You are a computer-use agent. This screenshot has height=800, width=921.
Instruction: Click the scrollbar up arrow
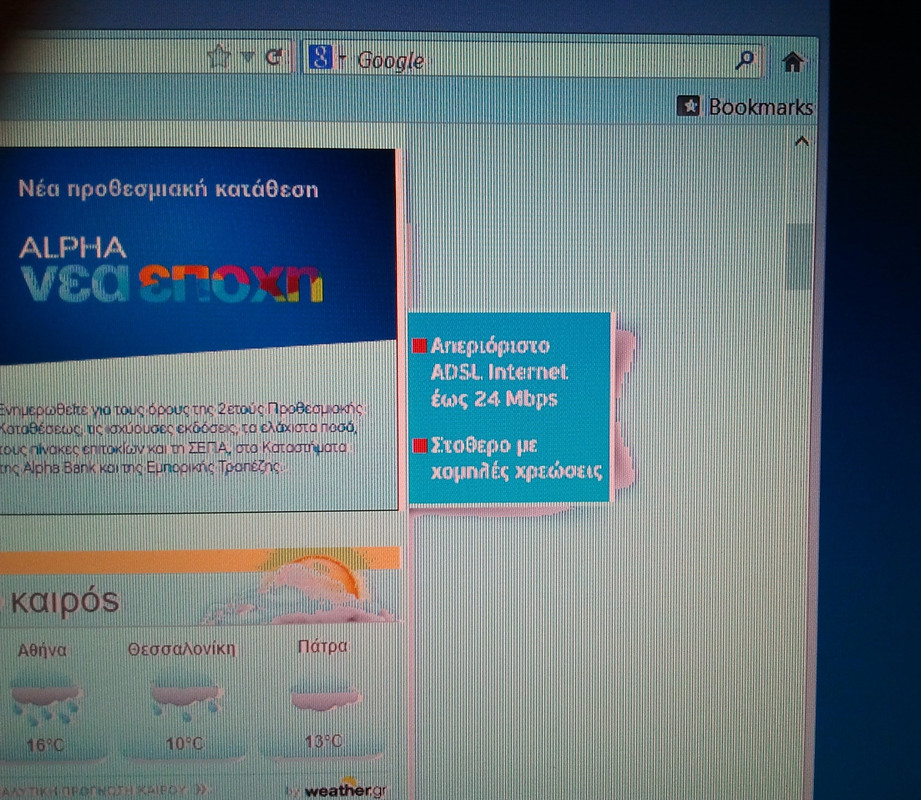coord(802,141)
